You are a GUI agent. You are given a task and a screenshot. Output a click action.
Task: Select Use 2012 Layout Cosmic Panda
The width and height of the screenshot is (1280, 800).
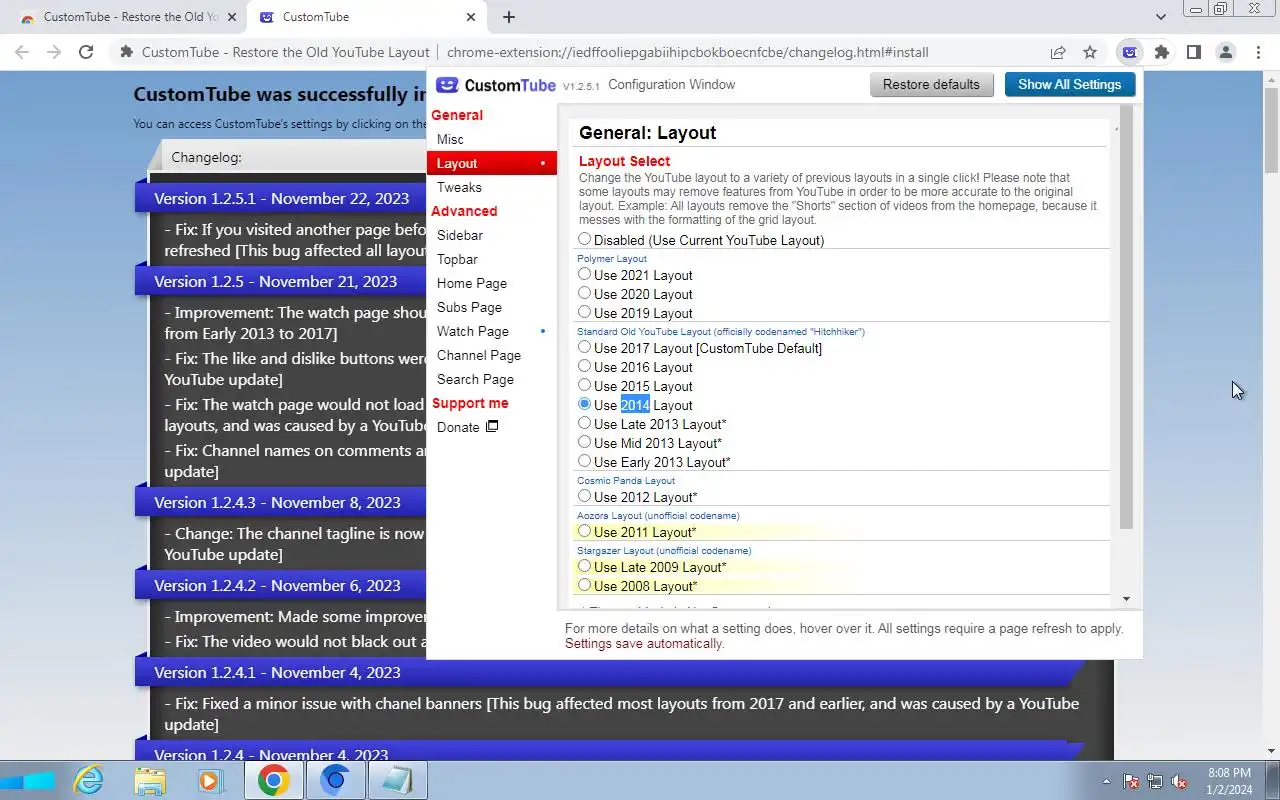pos(584,496)
